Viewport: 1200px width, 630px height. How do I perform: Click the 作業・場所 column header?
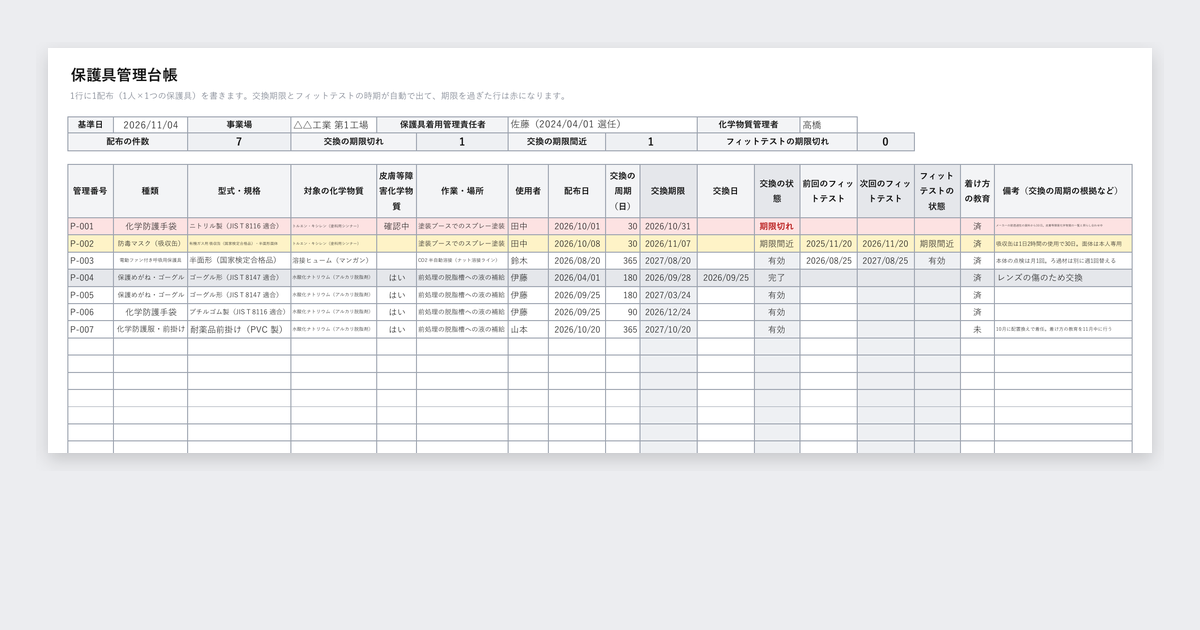coord(462,190)
